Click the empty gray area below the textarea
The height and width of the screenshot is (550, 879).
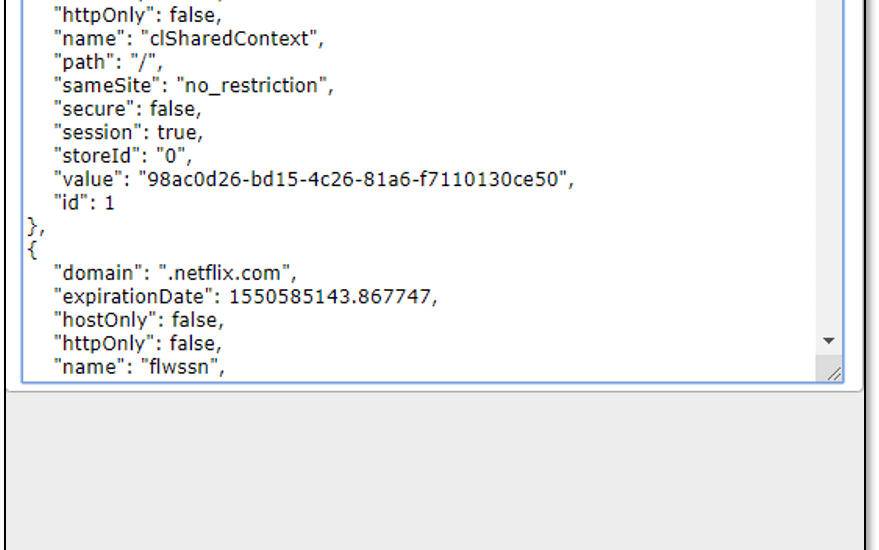pos(434,471)
